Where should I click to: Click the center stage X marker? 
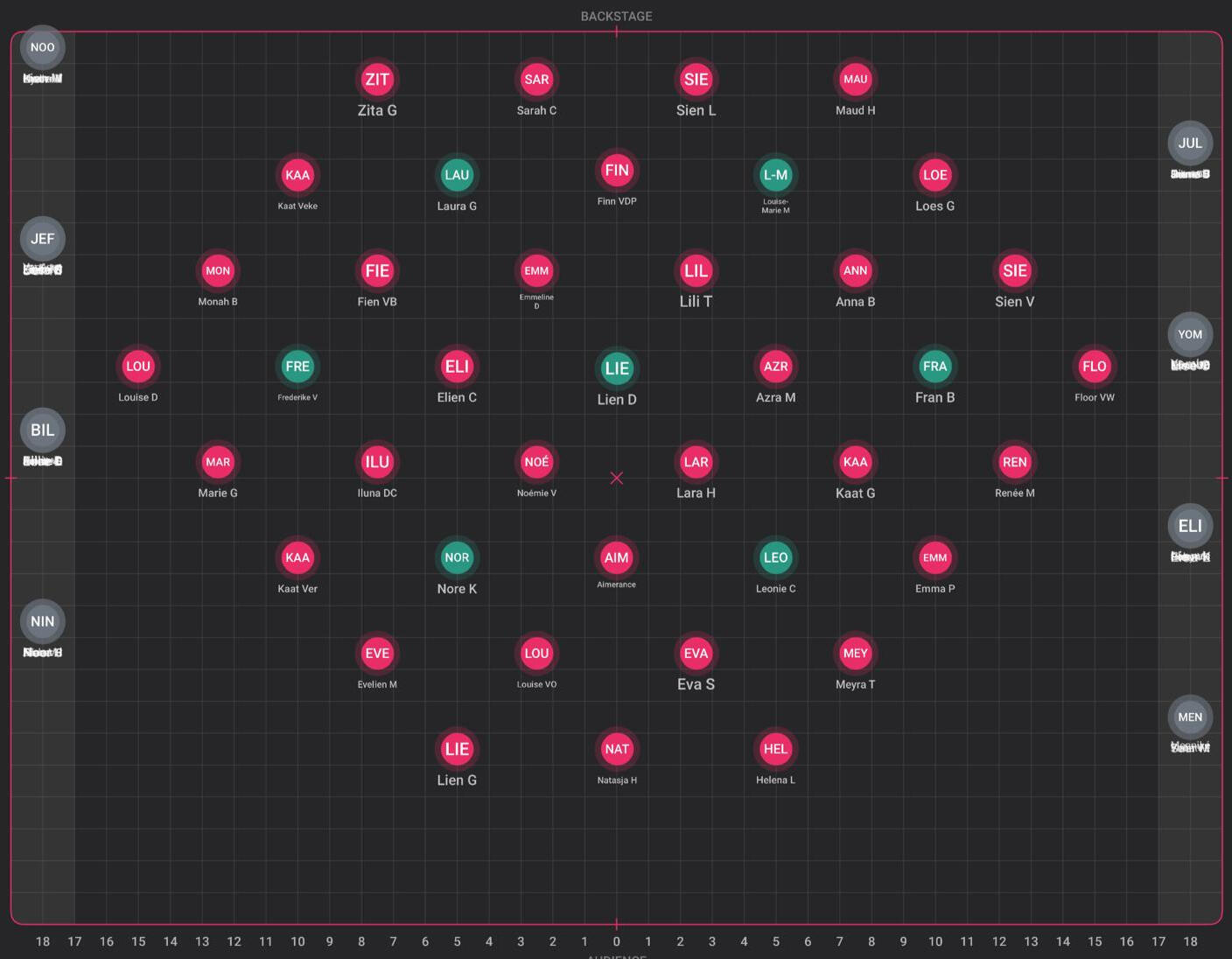617,478
